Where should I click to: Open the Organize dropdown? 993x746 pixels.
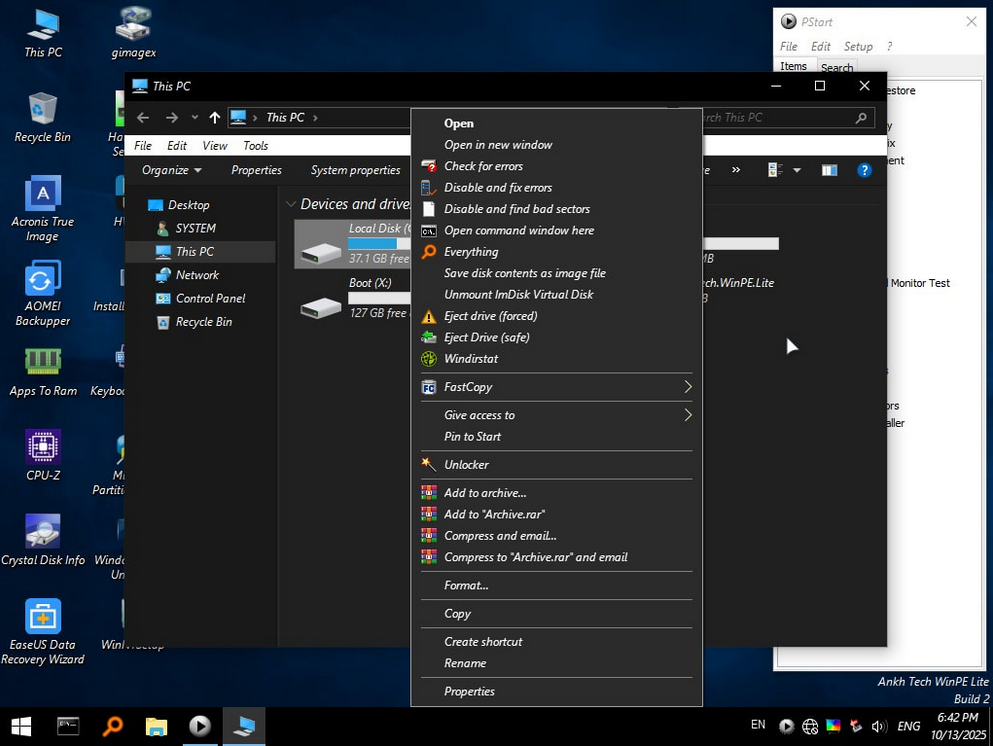click(x=171, y=171)
